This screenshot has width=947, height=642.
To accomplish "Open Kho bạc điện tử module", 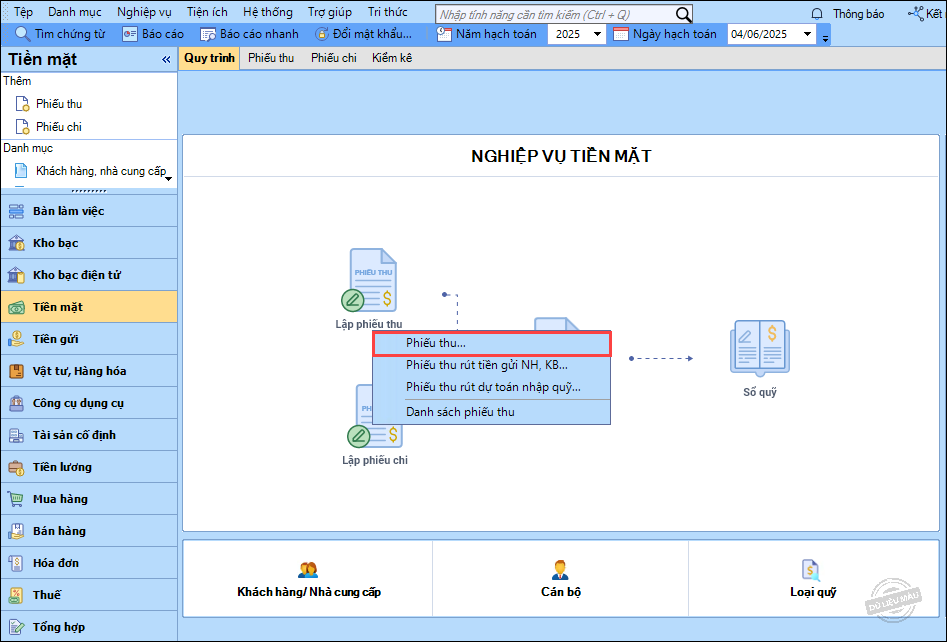I will tap(89, 275).
